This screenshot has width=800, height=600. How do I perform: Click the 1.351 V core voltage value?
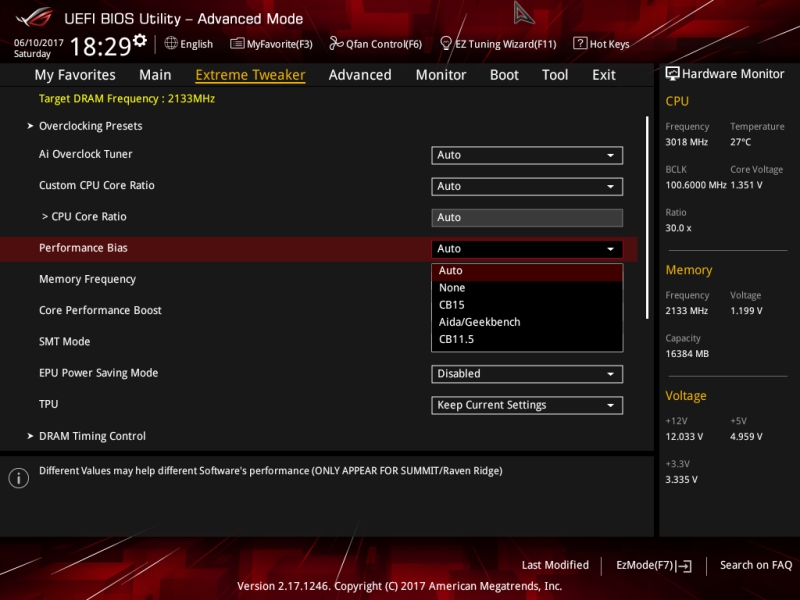(746, 185)
